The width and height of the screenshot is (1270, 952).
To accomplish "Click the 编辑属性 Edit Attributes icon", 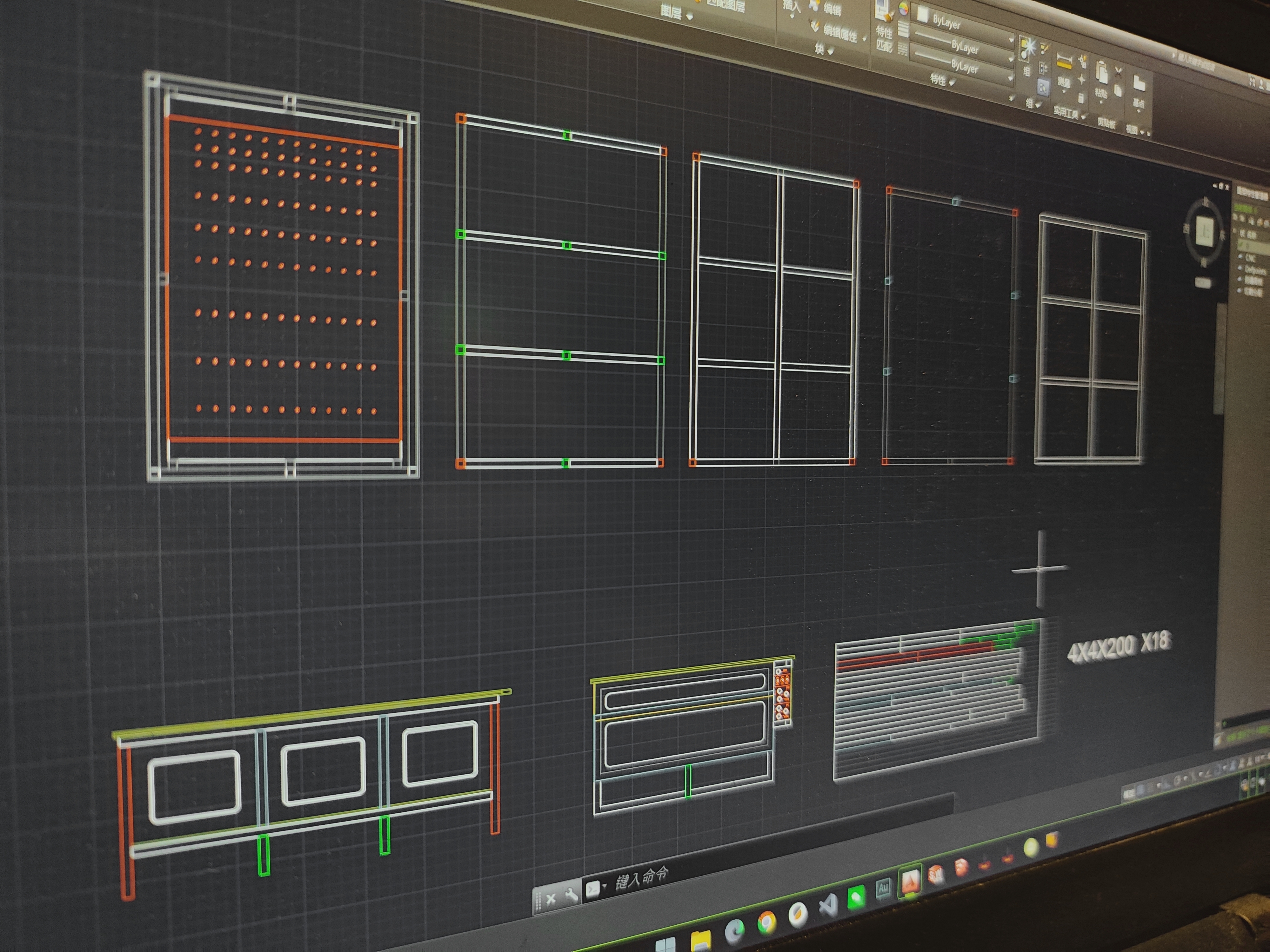I will 815,26.
